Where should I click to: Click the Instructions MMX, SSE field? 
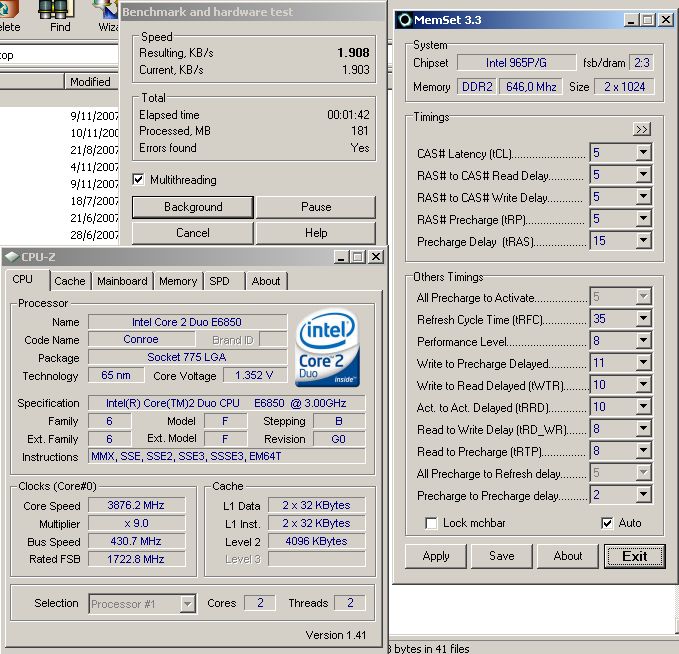pos(226,456)
